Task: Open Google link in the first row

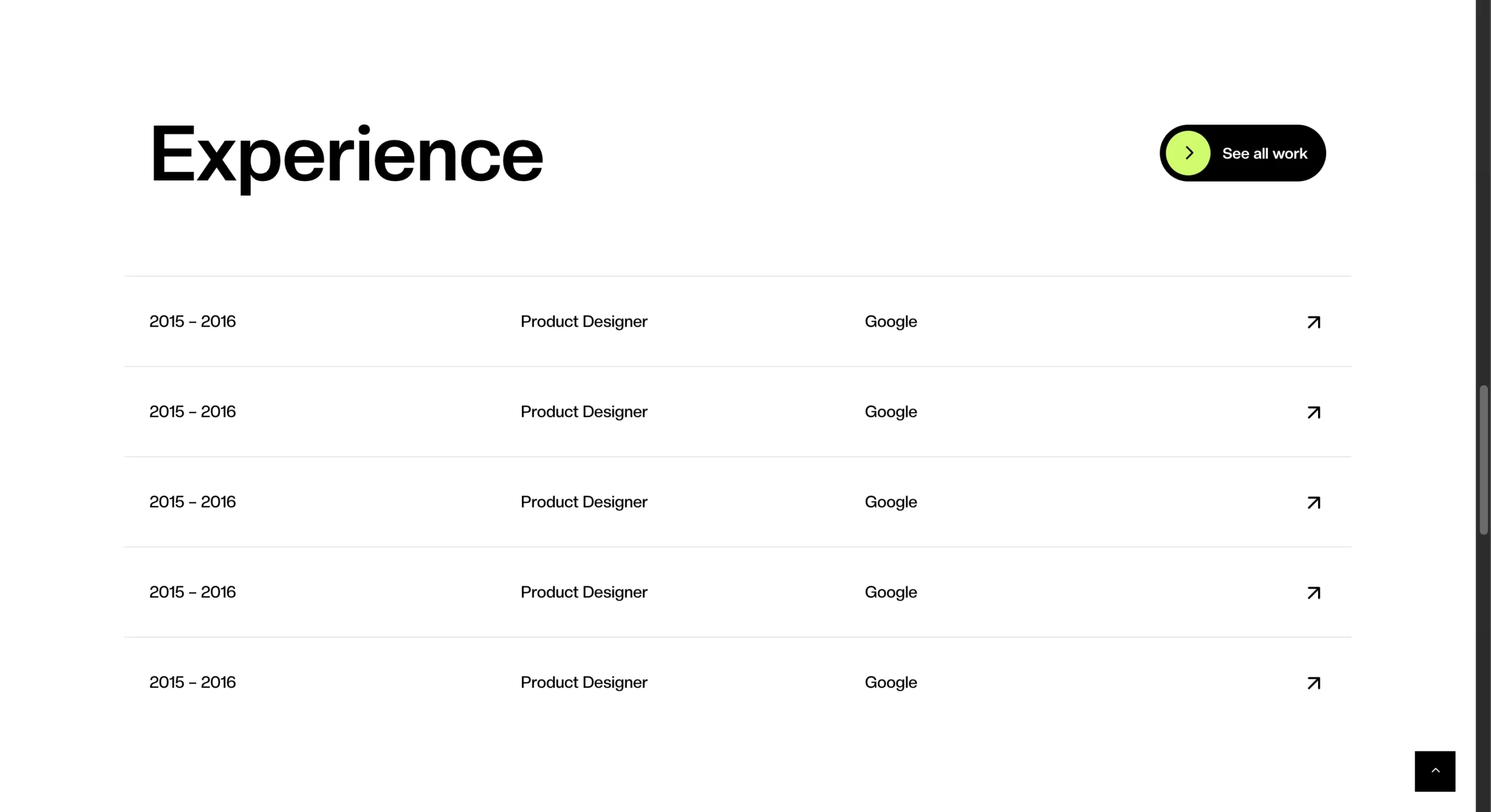Action: click(891, 321)
